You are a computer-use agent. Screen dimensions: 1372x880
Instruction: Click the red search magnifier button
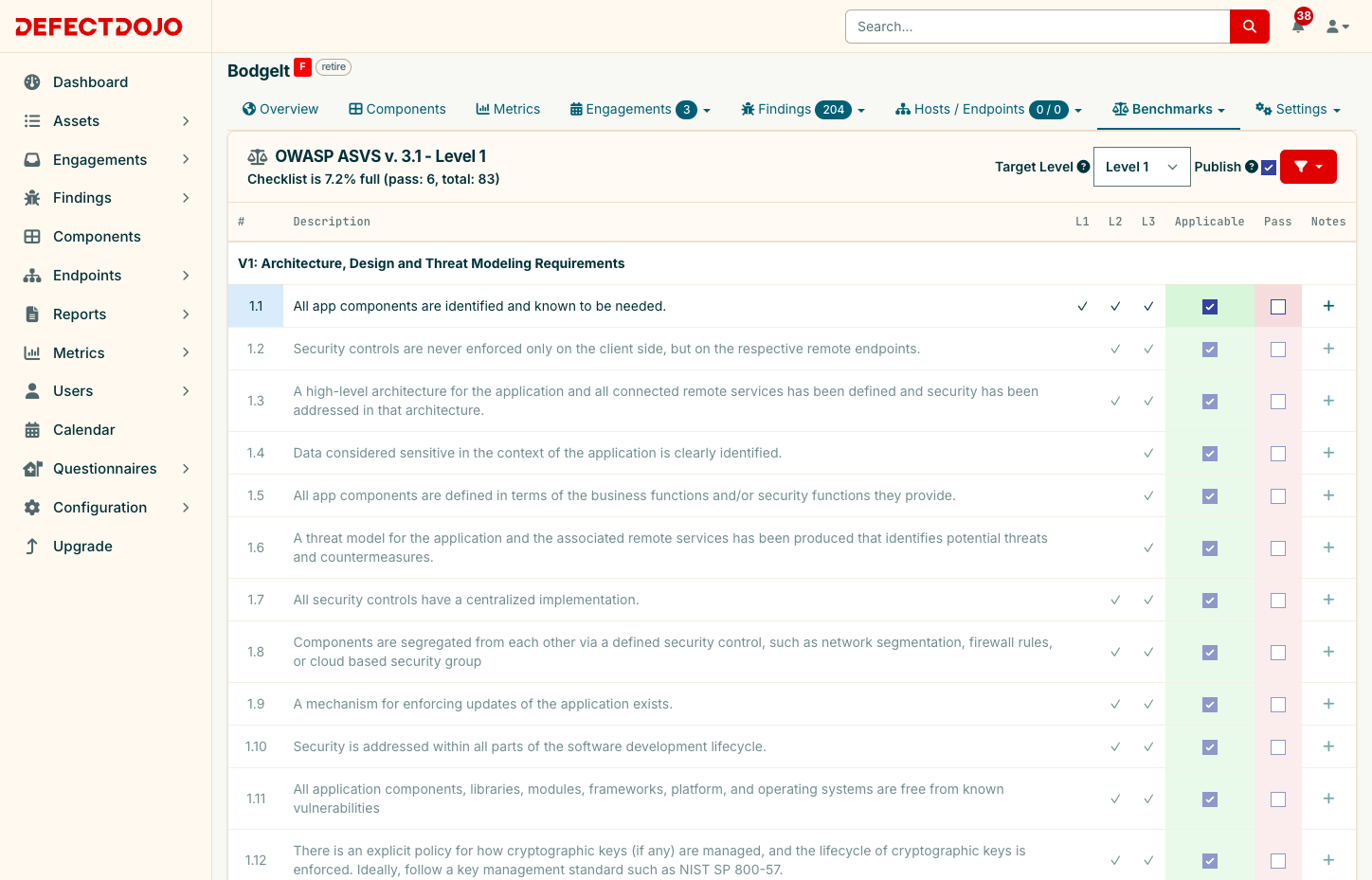tap(1249, 27)
